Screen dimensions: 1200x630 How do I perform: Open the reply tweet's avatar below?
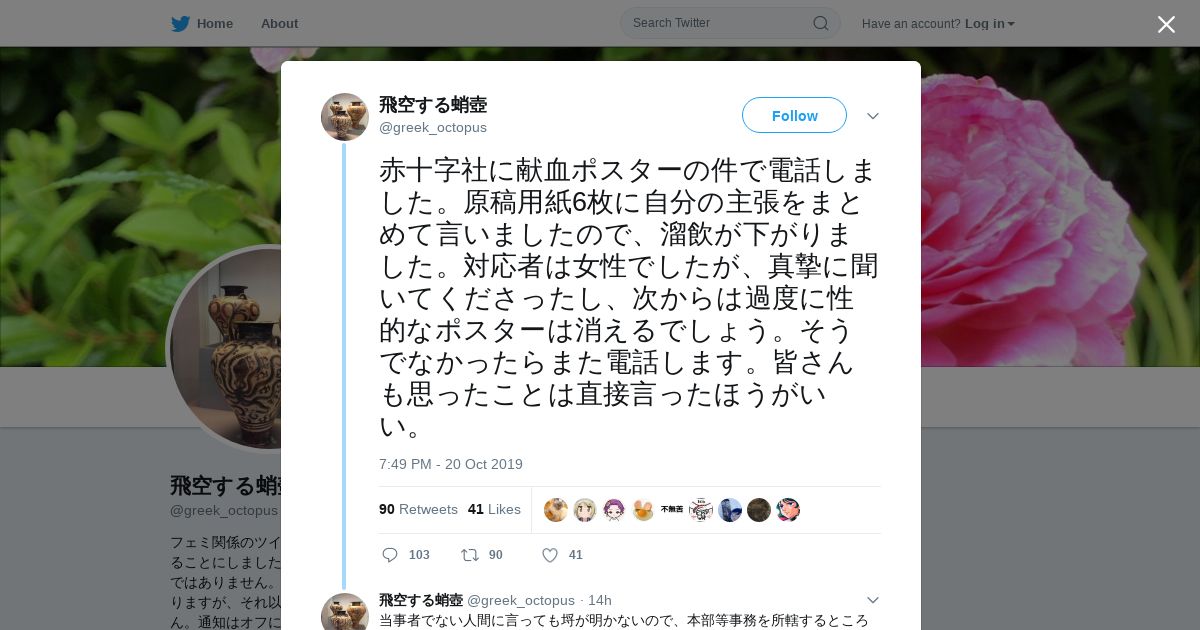pos(345,612)
